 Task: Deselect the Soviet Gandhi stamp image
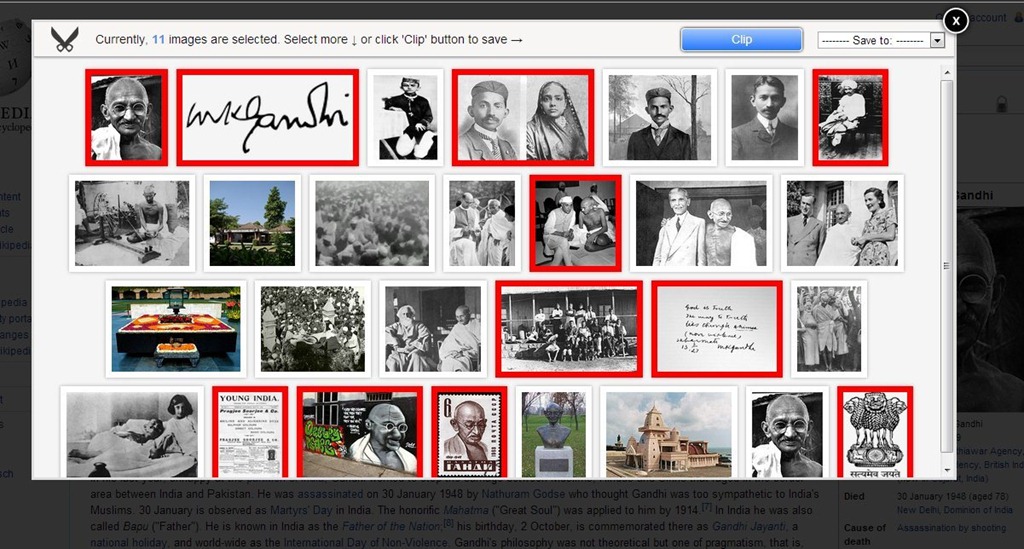pos(470,433)
